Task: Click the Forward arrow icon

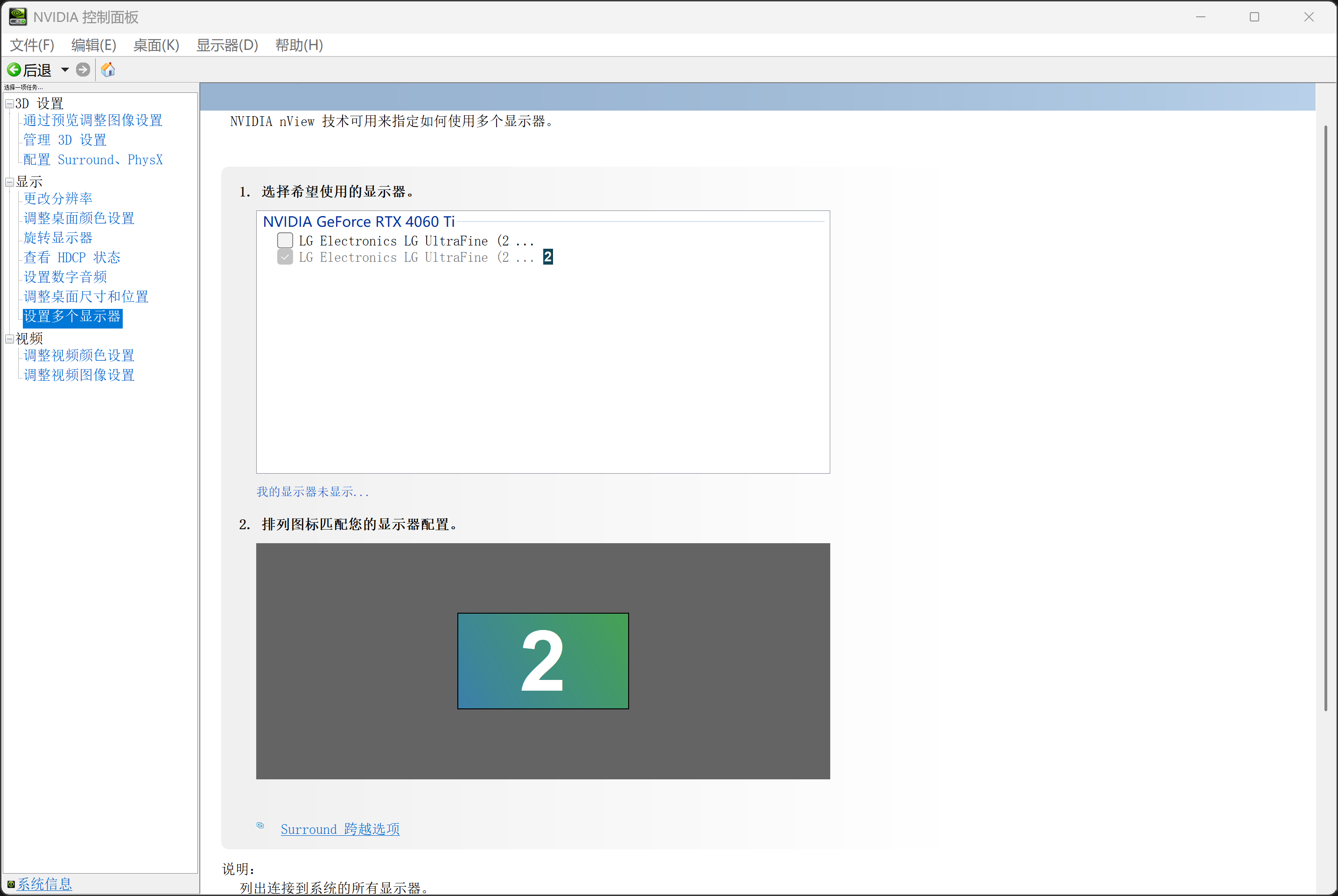Action: tap(83, 70)
